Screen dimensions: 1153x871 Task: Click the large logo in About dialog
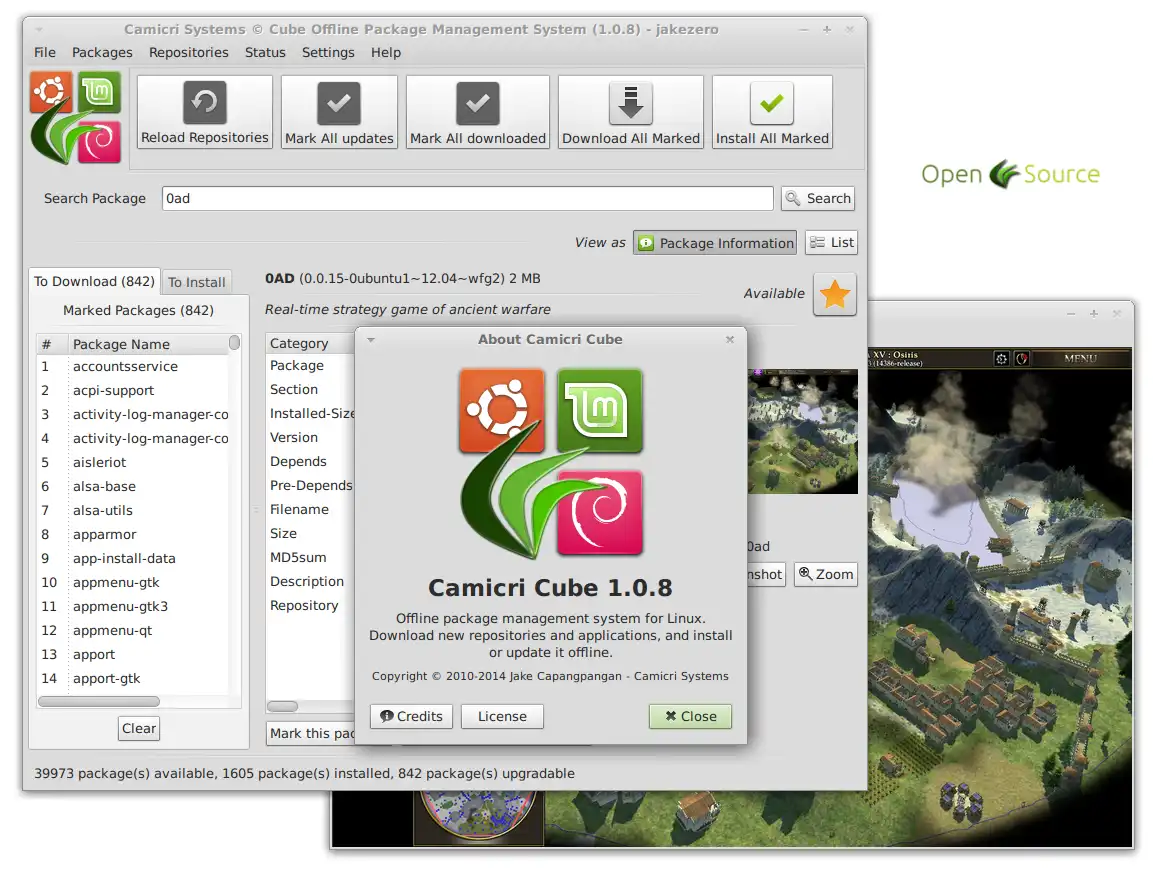tap(551, 463)
